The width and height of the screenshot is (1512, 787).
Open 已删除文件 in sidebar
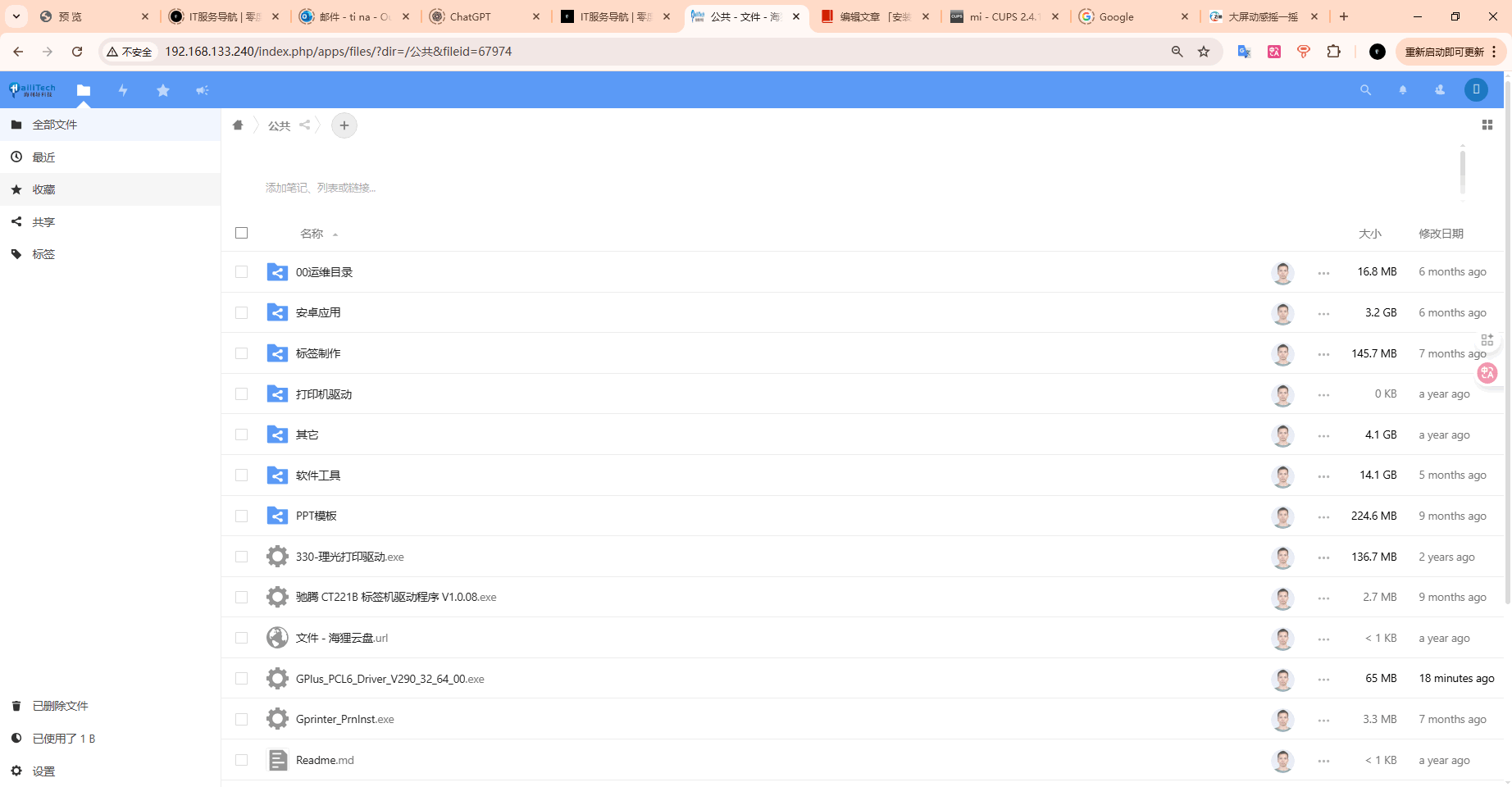coord(60,706)
